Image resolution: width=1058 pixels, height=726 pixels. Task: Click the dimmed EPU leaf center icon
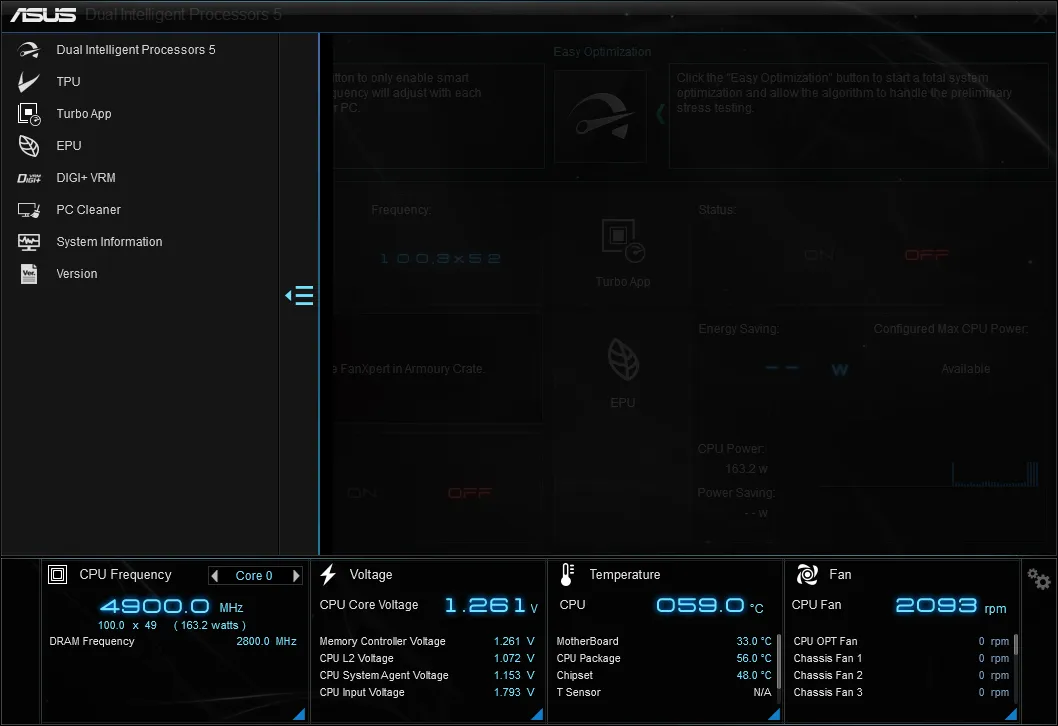pyautogui.click(x=623, y=359)
